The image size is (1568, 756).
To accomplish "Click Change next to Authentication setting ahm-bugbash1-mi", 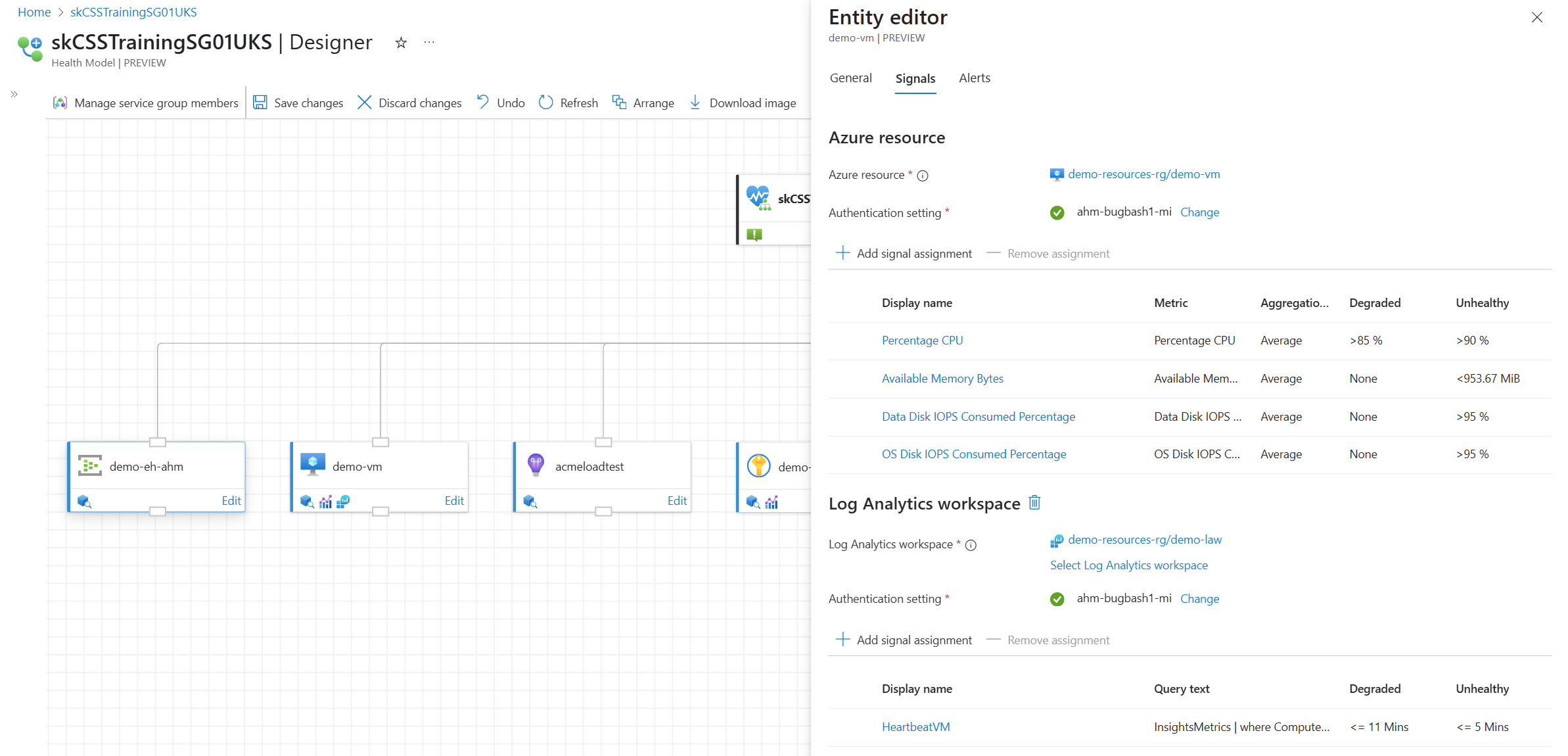I will [1199, 212].
